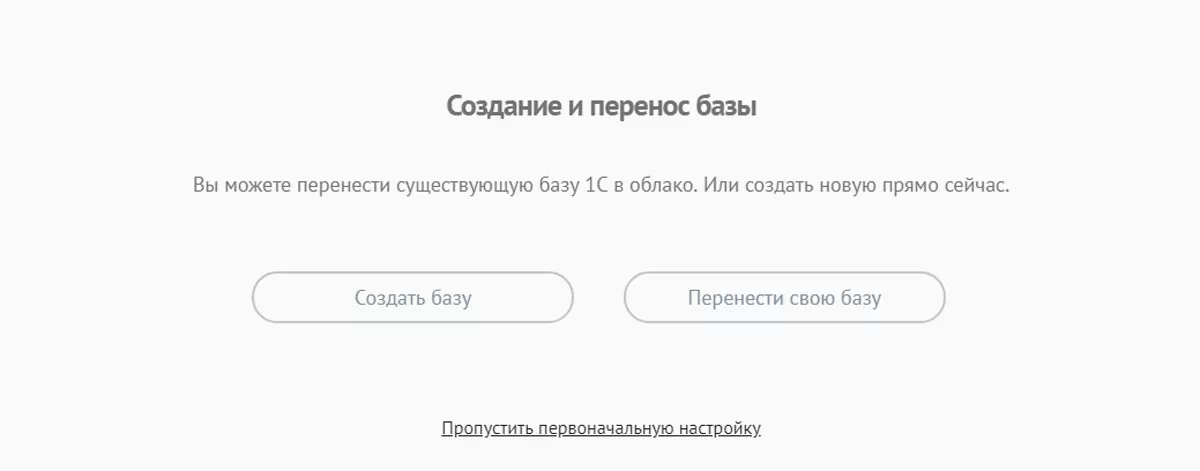Click the heading "Создание и перенос базы"

pyautogui.click(x=601, y=107)
